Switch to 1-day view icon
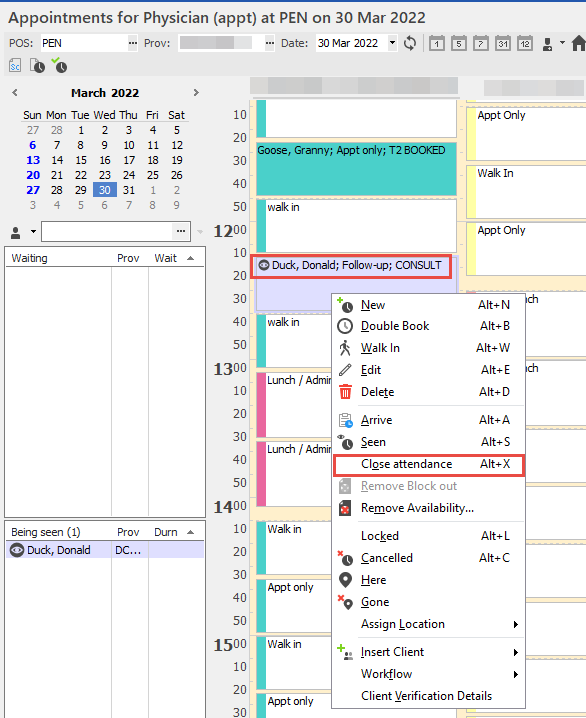The width and height of the screenshot is (586, 718). coord(437,44)
